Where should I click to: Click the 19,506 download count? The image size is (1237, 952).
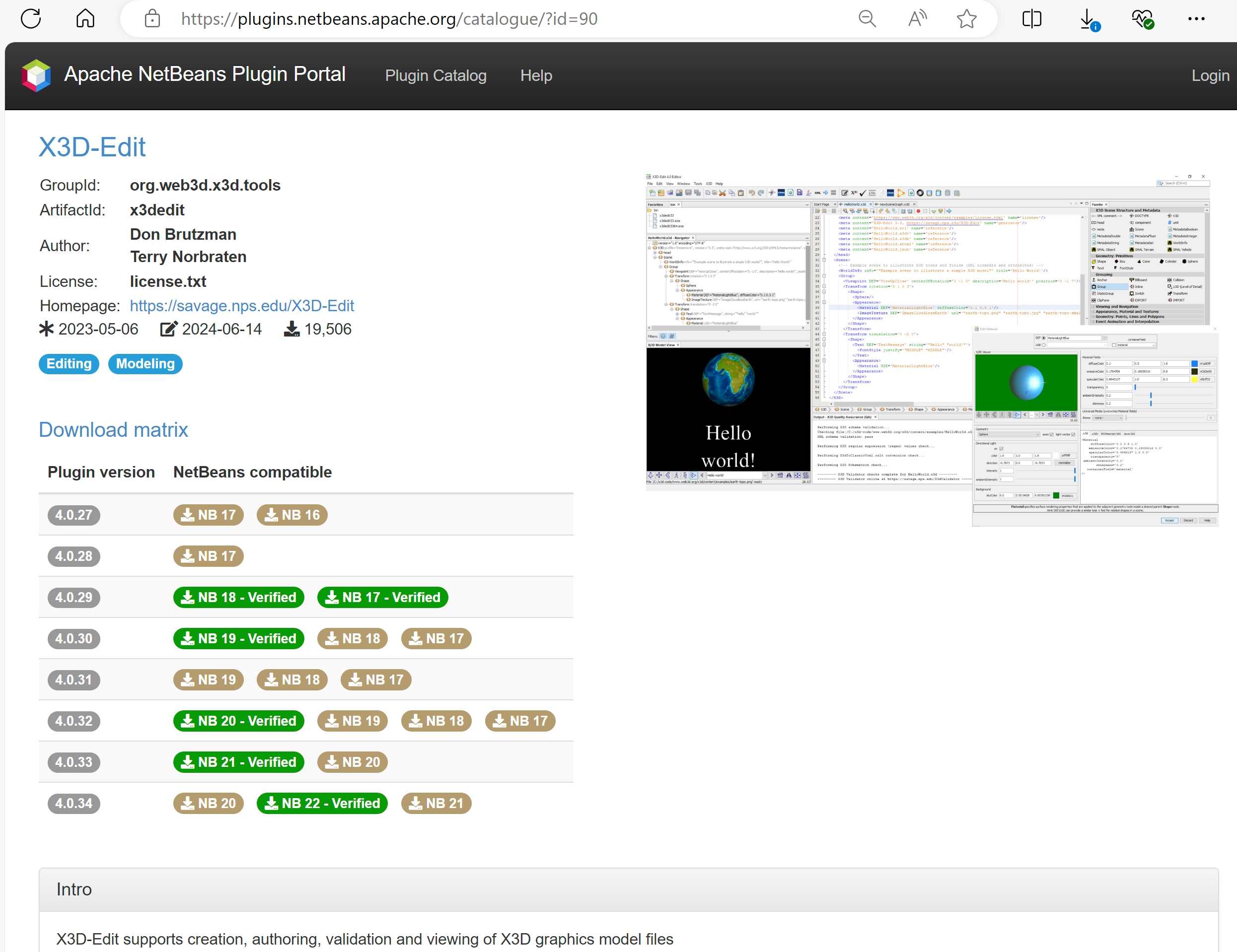(328, 330)
